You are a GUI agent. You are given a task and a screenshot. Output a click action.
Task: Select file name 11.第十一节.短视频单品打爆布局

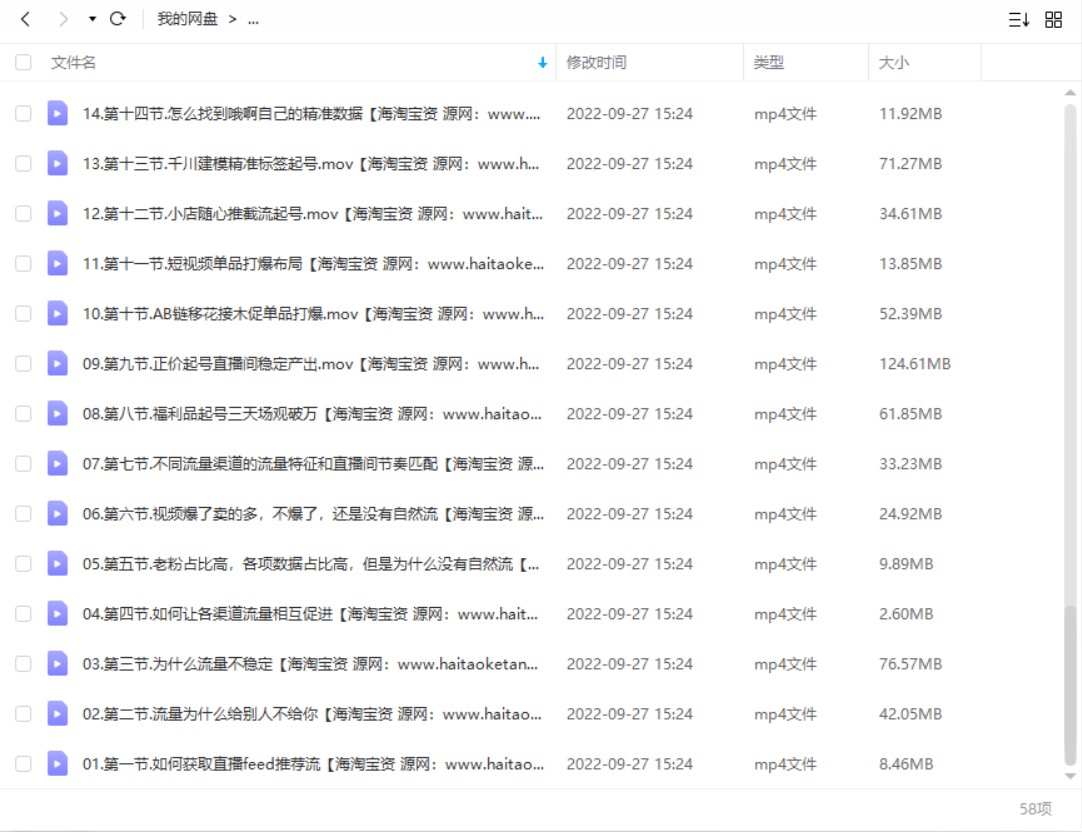(313, 264)
